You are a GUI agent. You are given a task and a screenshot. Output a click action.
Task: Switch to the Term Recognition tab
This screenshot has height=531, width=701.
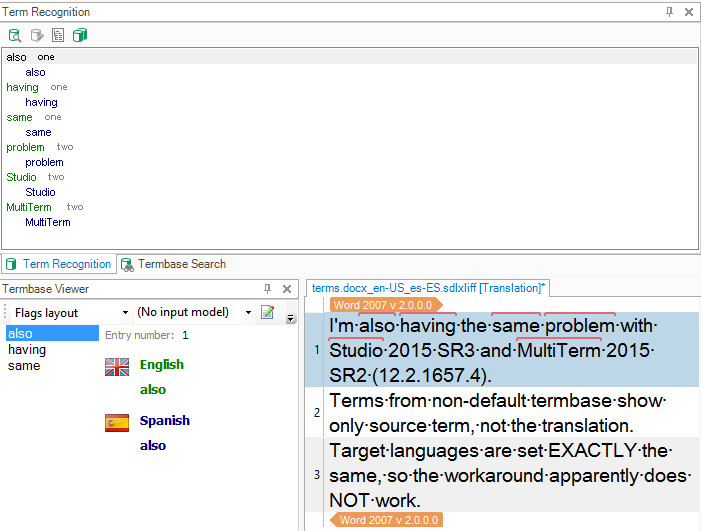(x=59, y=264)
